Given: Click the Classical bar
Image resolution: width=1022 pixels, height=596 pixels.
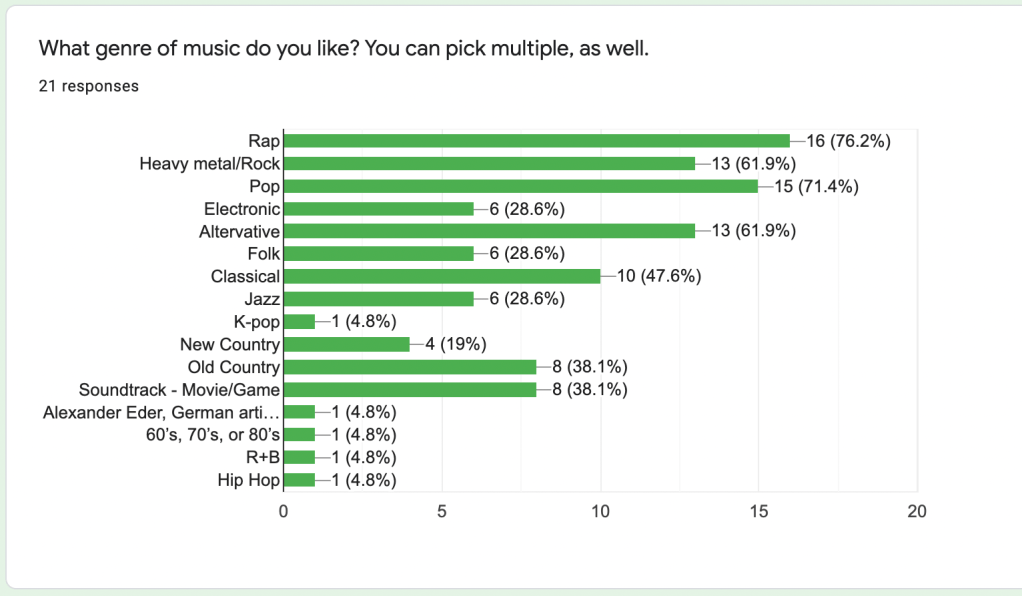Looking at the screenshot, I should [x=442, y=276].
